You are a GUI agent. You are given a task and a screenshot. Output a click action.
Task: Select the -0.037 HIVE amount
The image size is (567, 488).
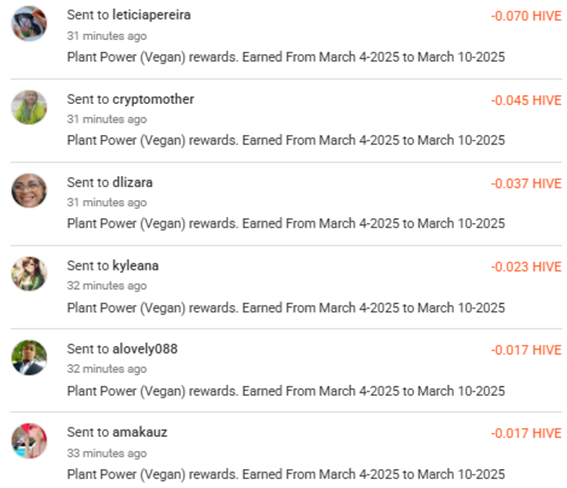(526, 184)
